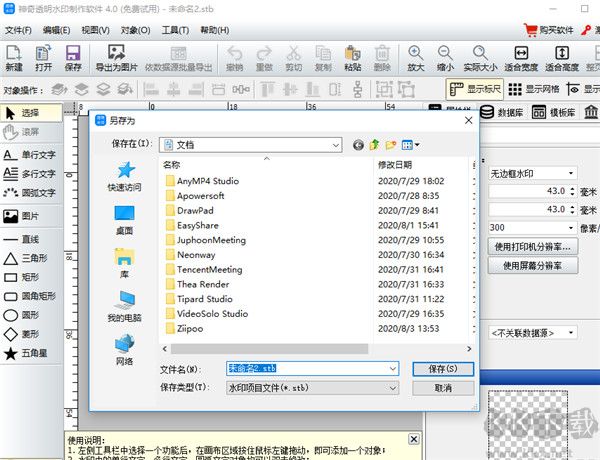Click the 适合宽度 fit width icon
This screenshot has width=600, height=460.
pos(521,58)
